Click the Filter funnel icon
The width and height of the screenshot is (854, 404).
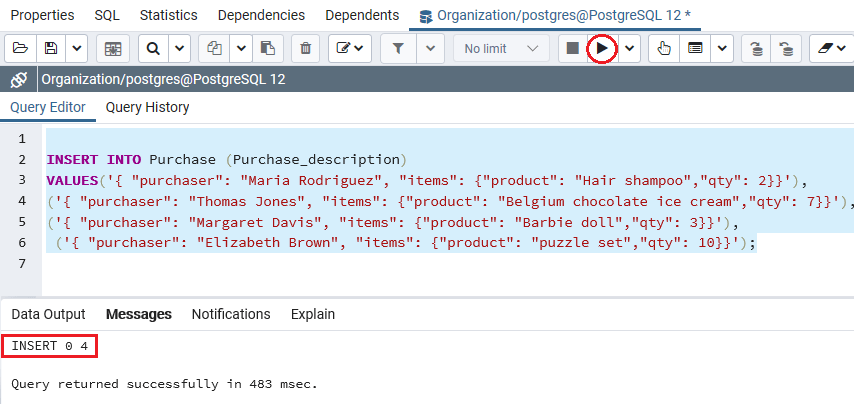click(x=397, y=48)
